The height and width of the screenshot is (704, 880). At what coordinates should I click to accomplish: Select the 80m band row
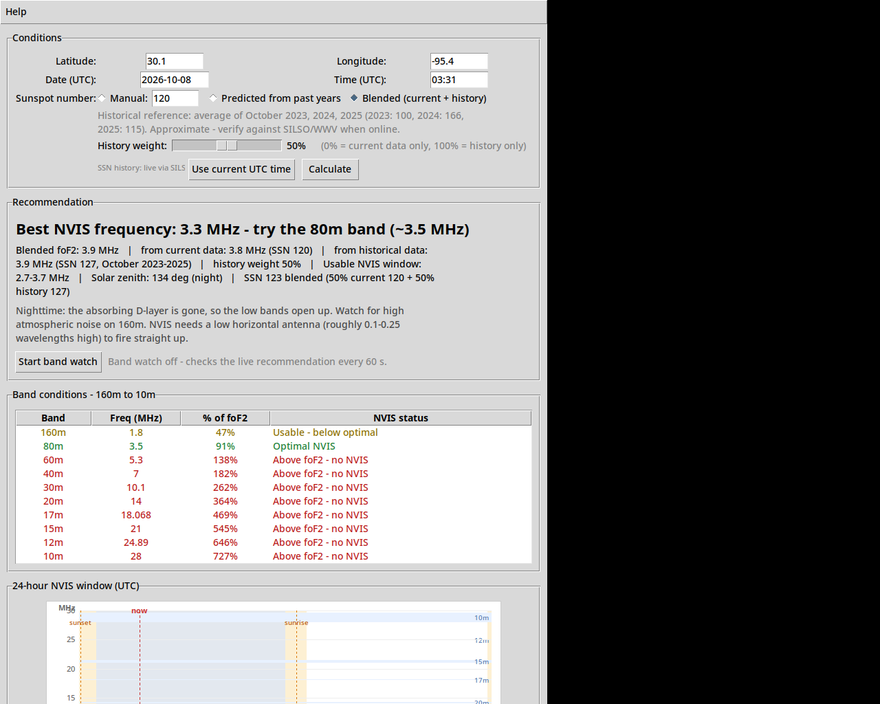coord(274,446)
